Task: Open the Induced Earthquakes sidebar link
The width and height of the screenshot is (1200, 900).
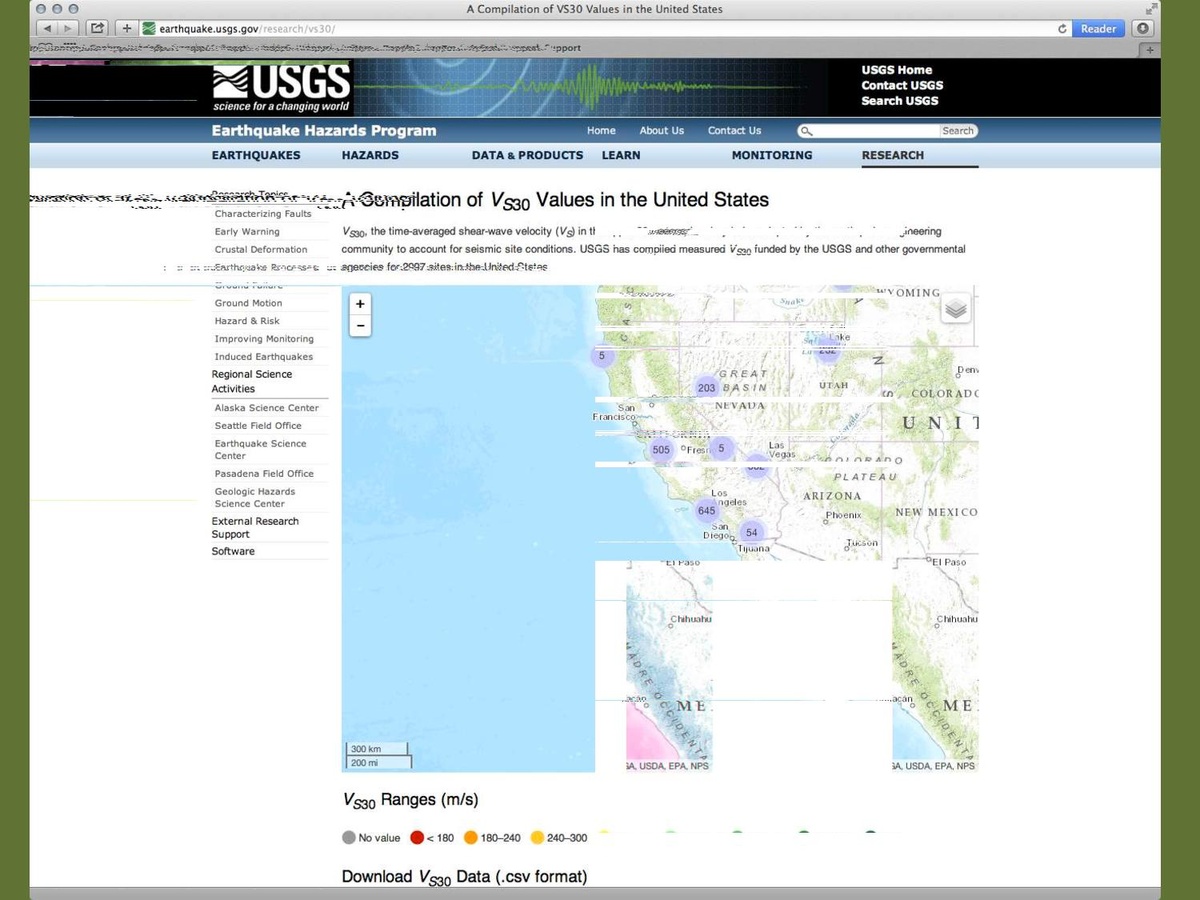Action: 263,357
